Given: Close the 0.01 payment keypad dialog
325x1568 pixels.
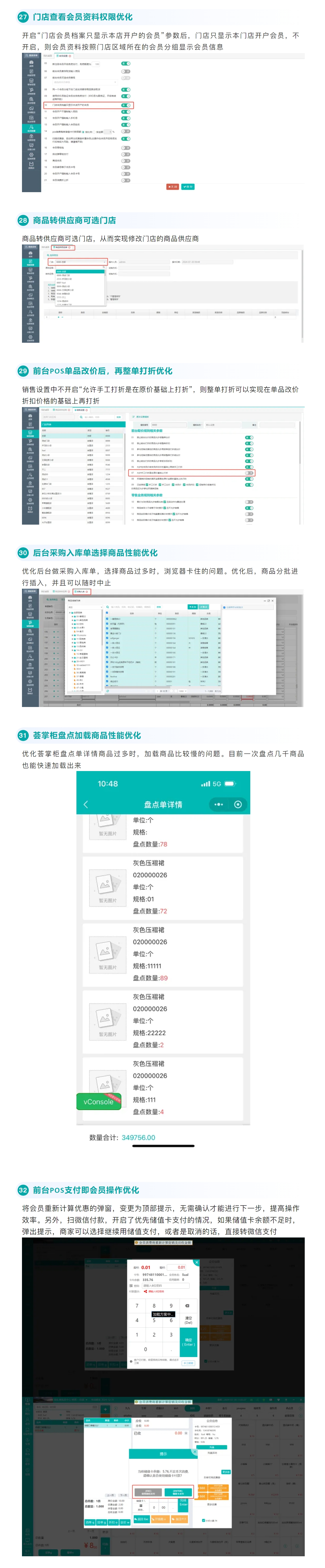Looking at the screenshot, I should point(197,1262).
